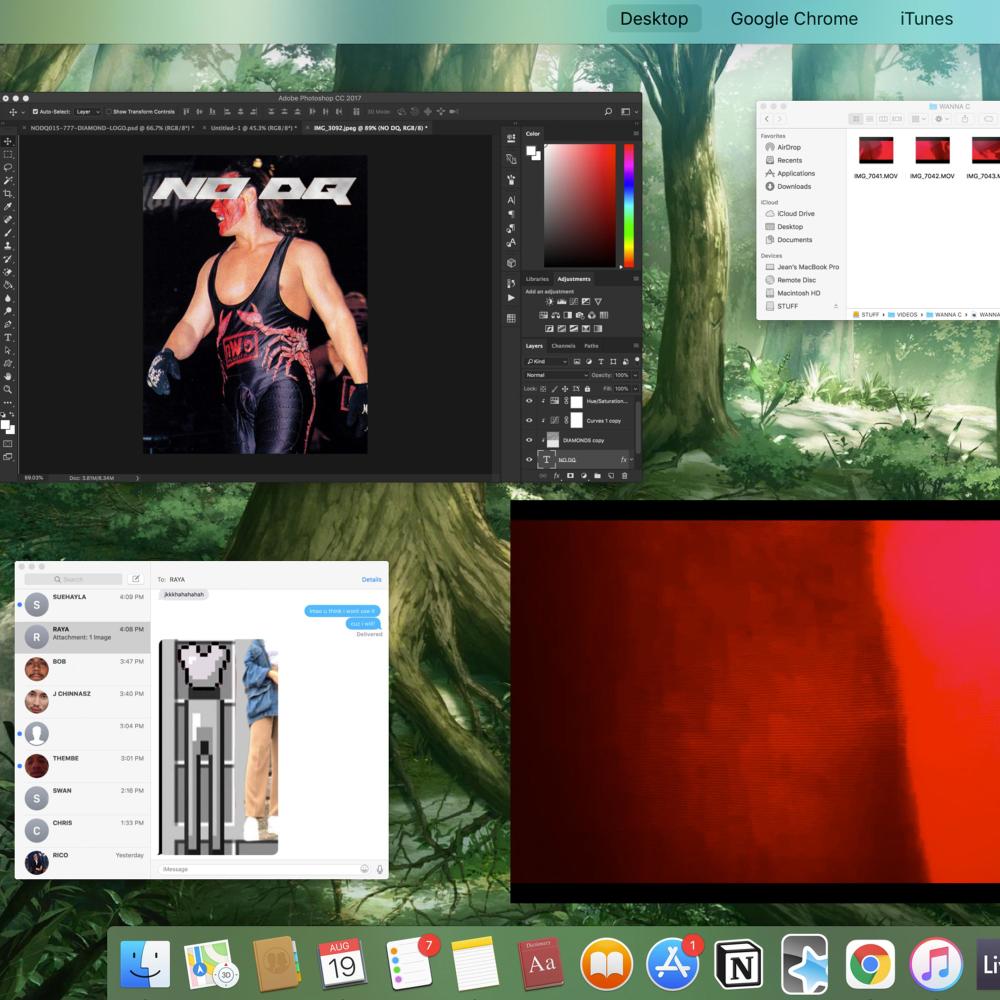The width and height of the screenshot is (1000, 1000).
Task: Add a Vibrance adjustment
Action: pos(598,302)
